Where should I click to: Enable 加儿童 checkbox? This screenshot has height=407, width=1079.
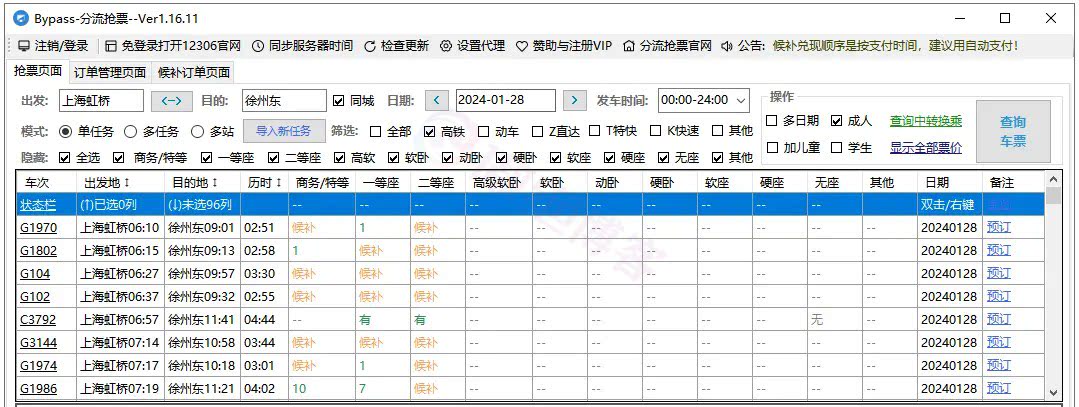pos(772,147)
